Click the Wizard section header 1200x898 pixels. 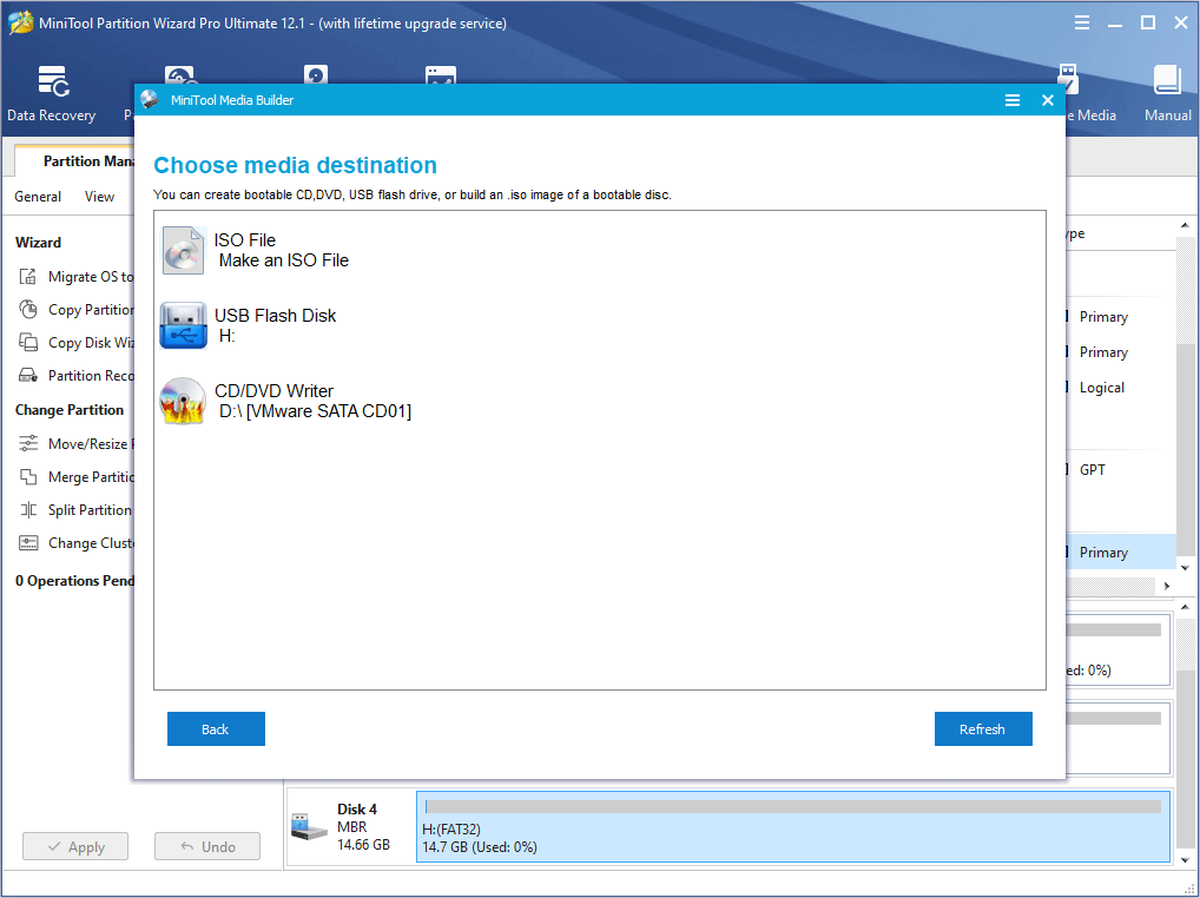[x=38, y=242]
